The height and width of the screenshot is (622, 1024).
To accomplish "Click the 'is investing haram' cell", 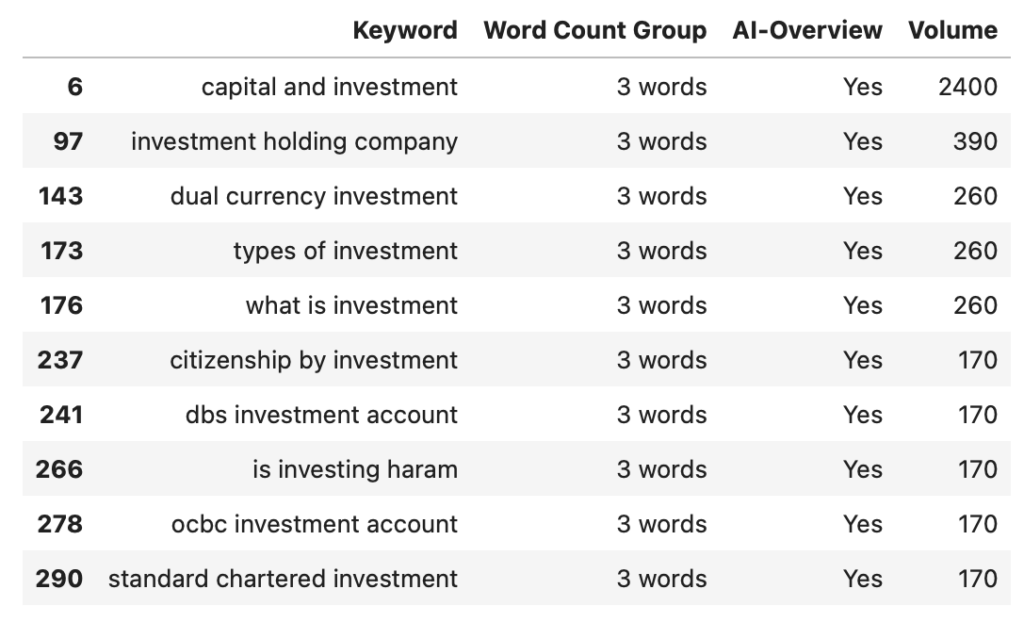I will click(x=354, y=469).
